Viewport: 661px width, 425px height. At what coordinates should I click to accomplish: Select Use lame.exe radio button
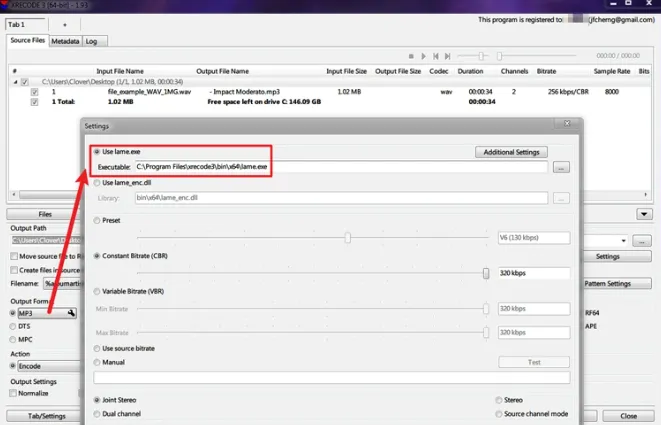97,152
